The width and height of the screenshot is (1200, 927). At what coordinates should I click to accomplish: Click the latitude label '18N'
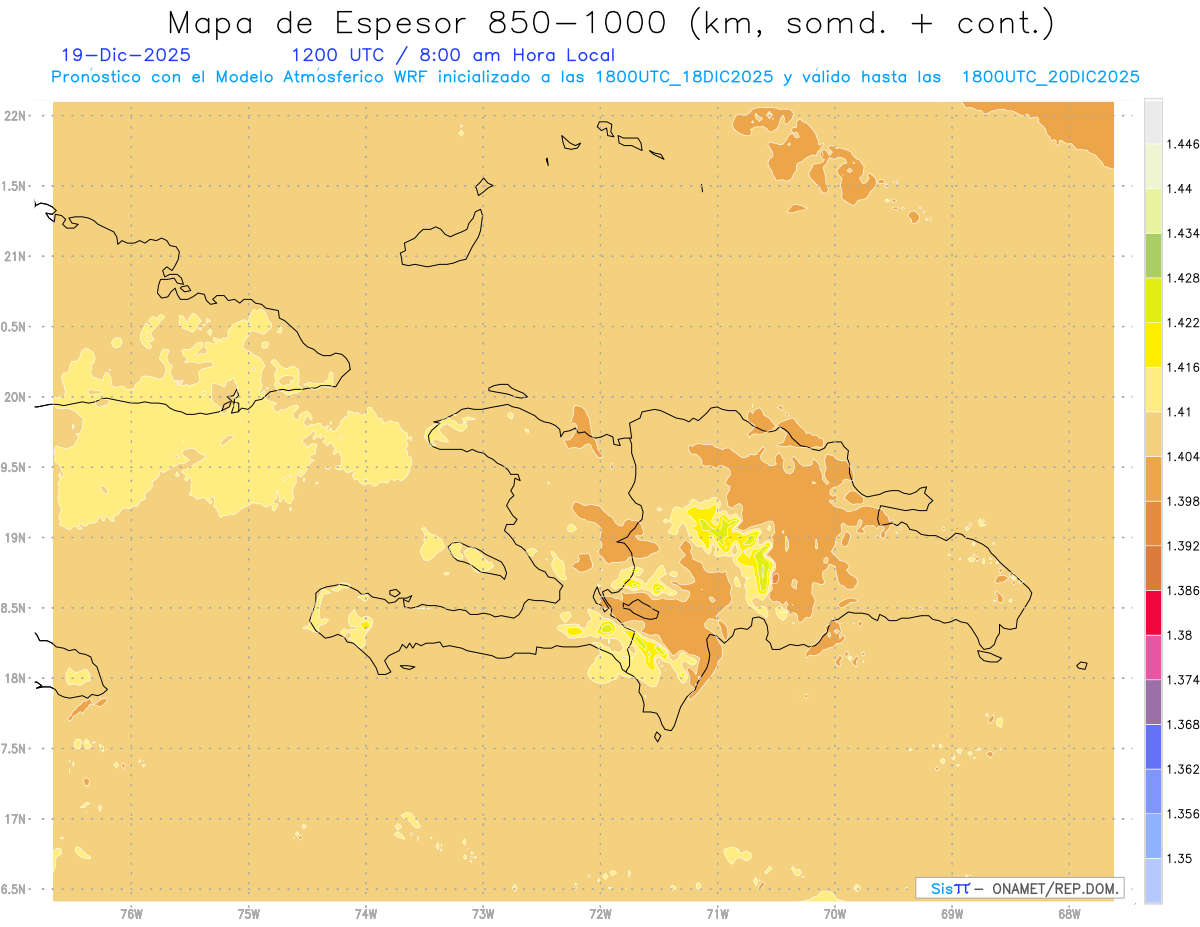pos(16,678)
